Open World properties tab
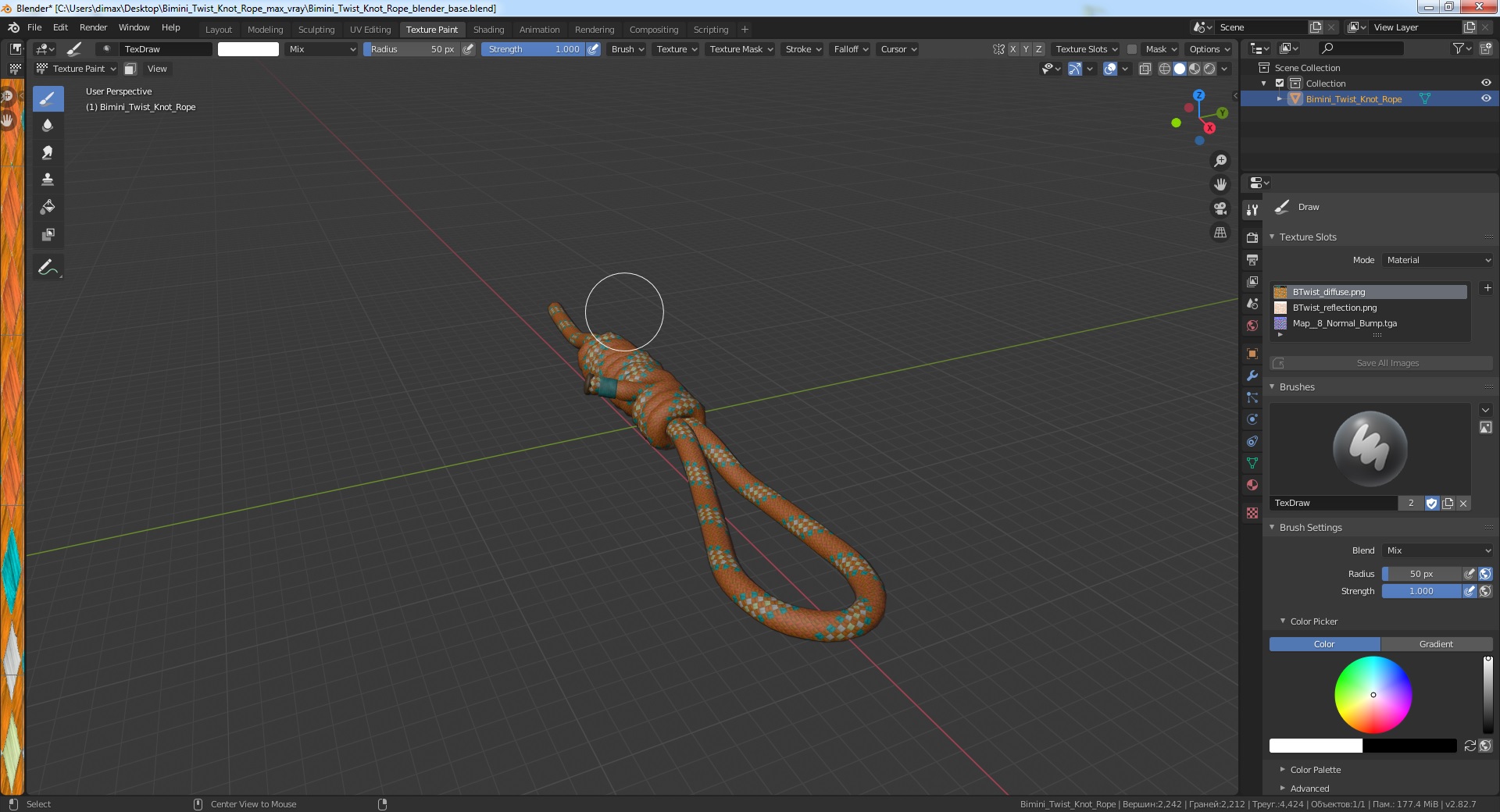Image resolution: width=1500 pixels, height=812 pixels. pos(1252,325)
